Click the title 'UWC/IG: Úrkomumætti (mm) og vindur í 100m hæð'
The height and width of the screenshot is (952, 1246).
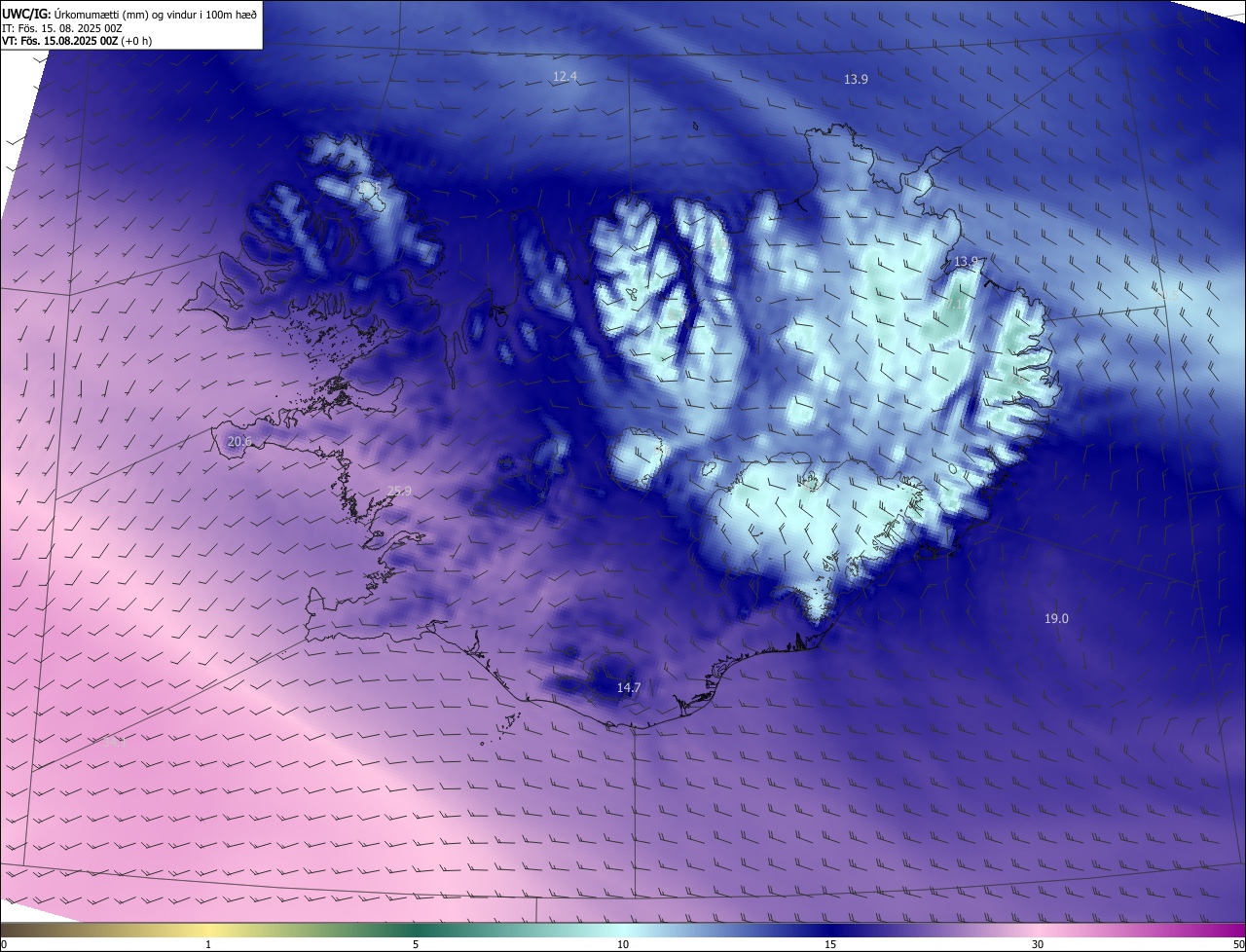[x=129, y=14]
